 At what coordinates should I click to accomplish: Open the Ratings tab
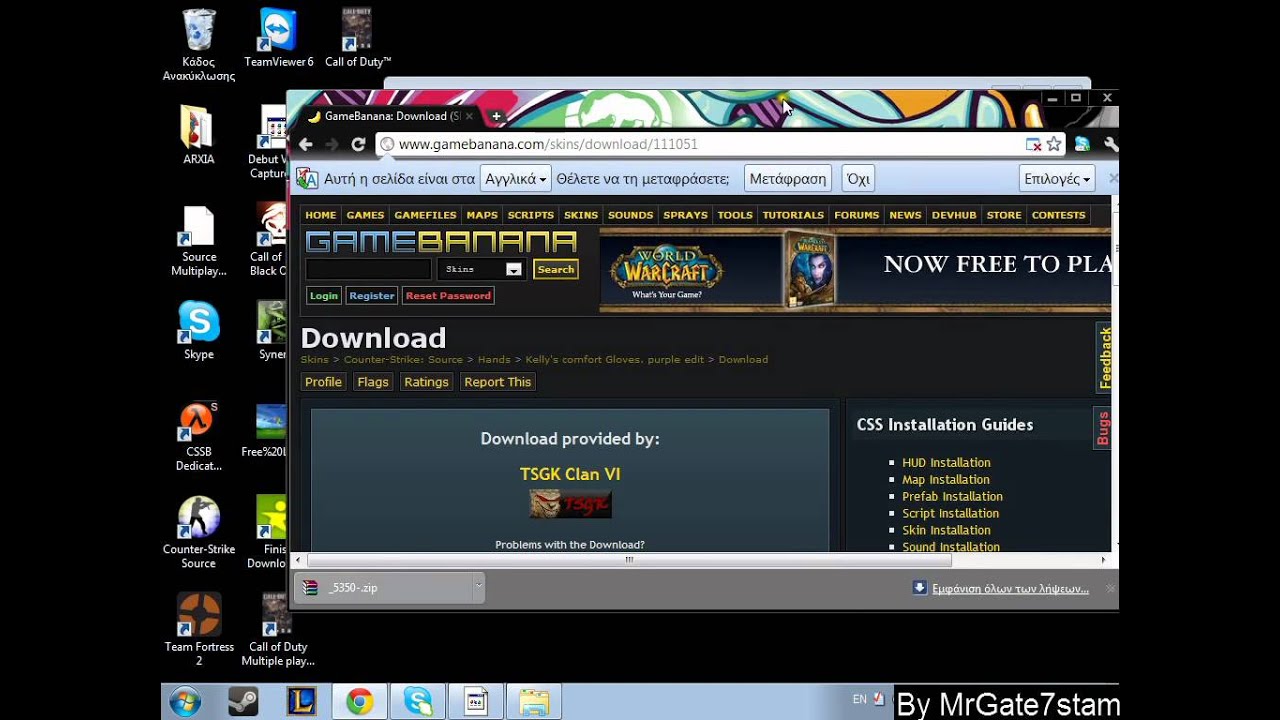426,382
